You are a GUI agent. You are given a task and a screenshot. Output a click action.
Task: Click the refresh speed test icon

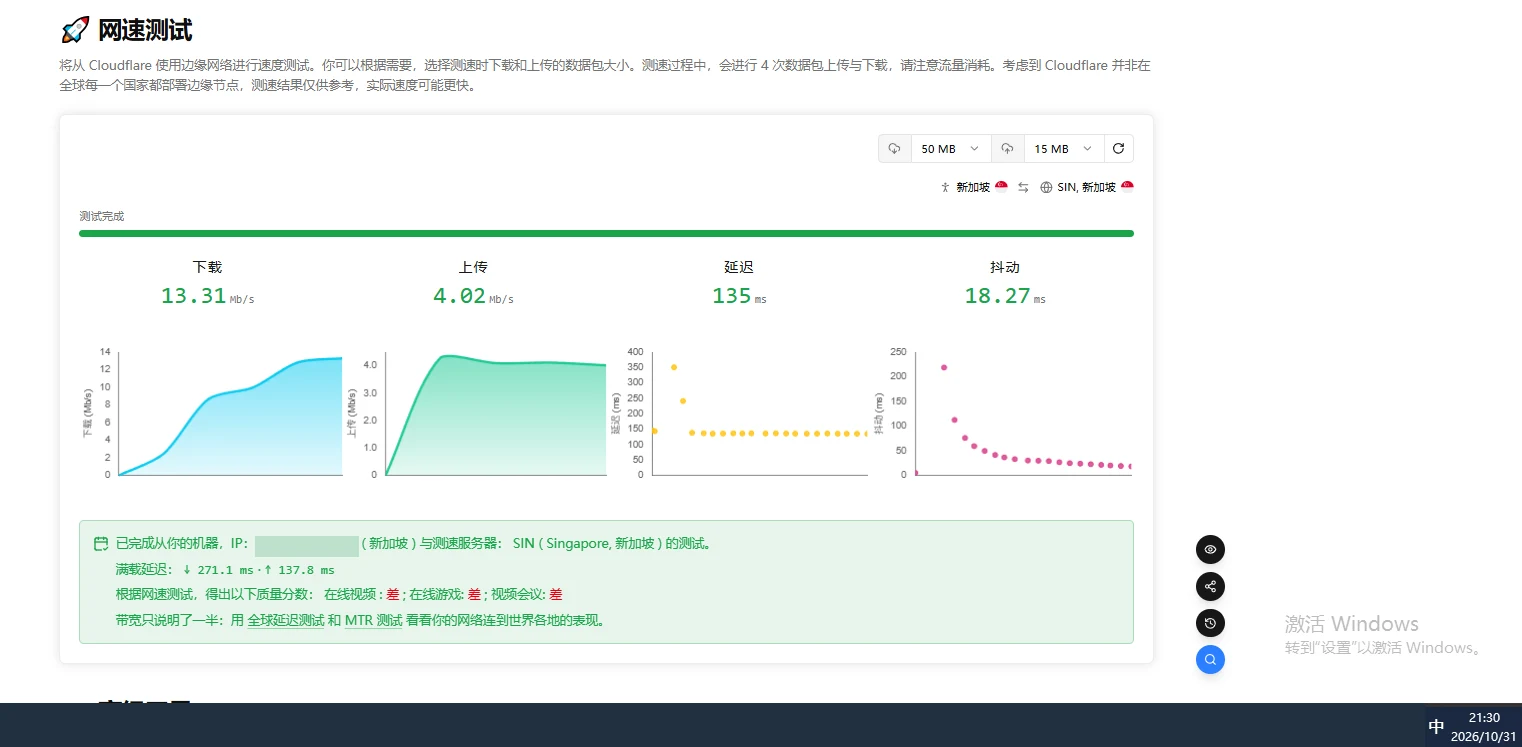(x=1118, y=148)
